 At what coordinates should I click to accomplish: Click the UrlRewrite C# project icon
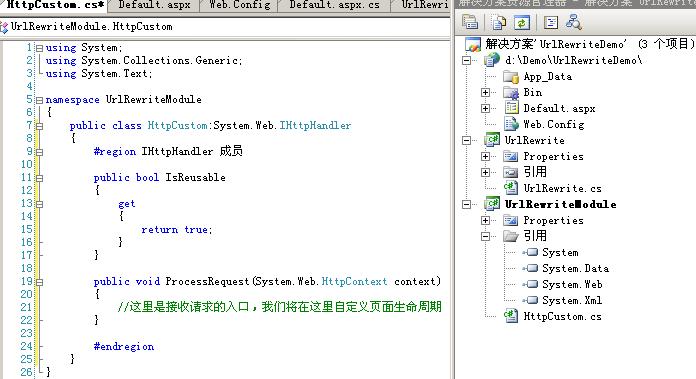492,140
